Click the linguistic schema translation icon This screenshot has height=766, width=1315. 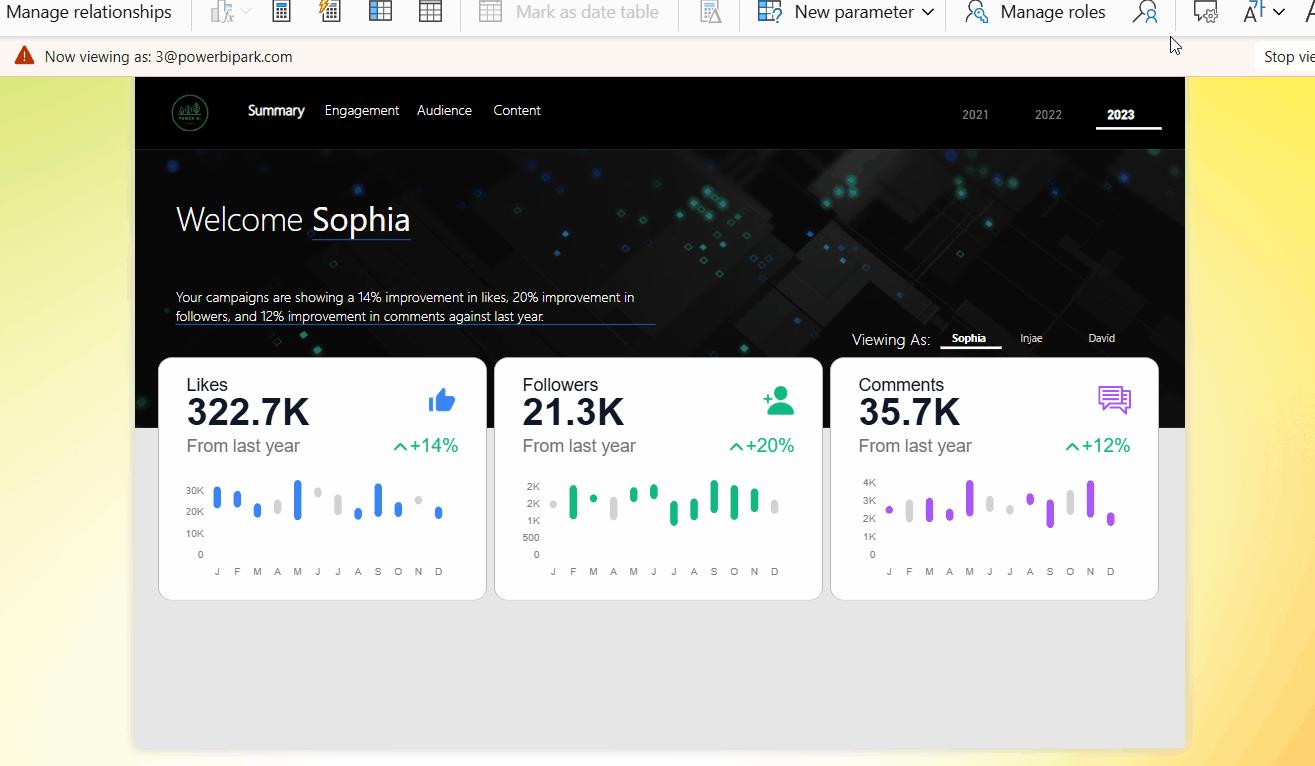click(x=1255, y=12)
